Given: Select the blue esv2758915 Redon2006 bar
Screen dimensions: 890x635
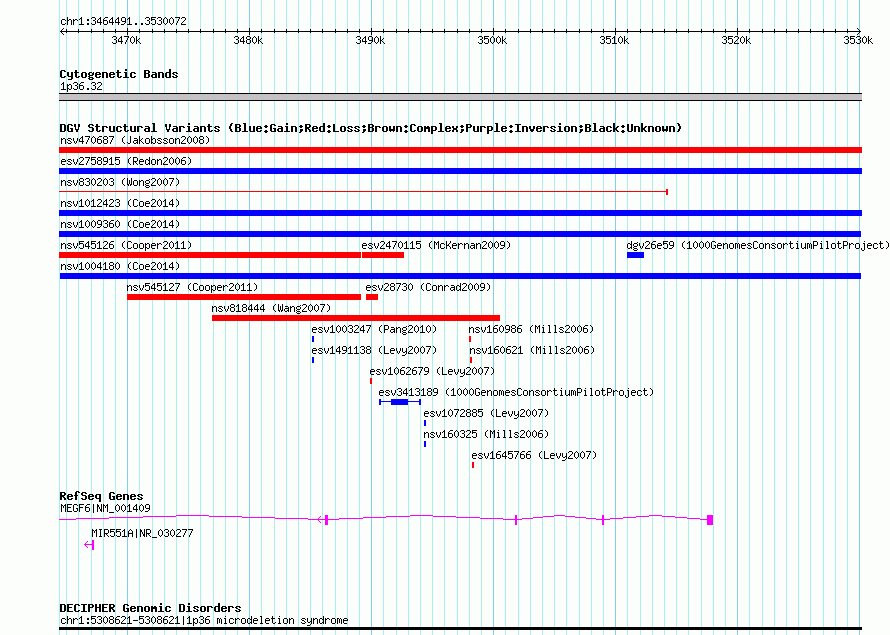Looking at the screenshot, I should click(460, 171).
